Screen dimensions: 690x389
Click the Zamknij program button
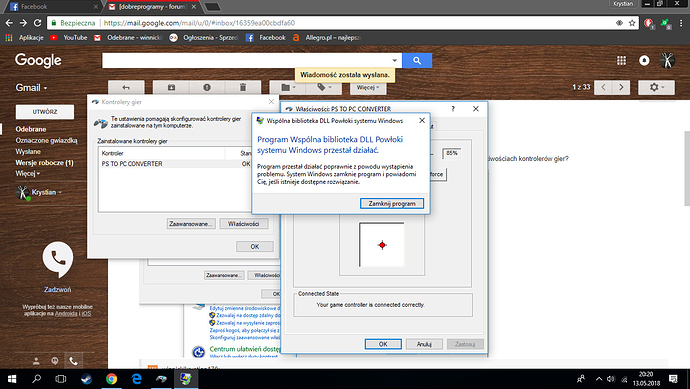(x=392, y=204)
